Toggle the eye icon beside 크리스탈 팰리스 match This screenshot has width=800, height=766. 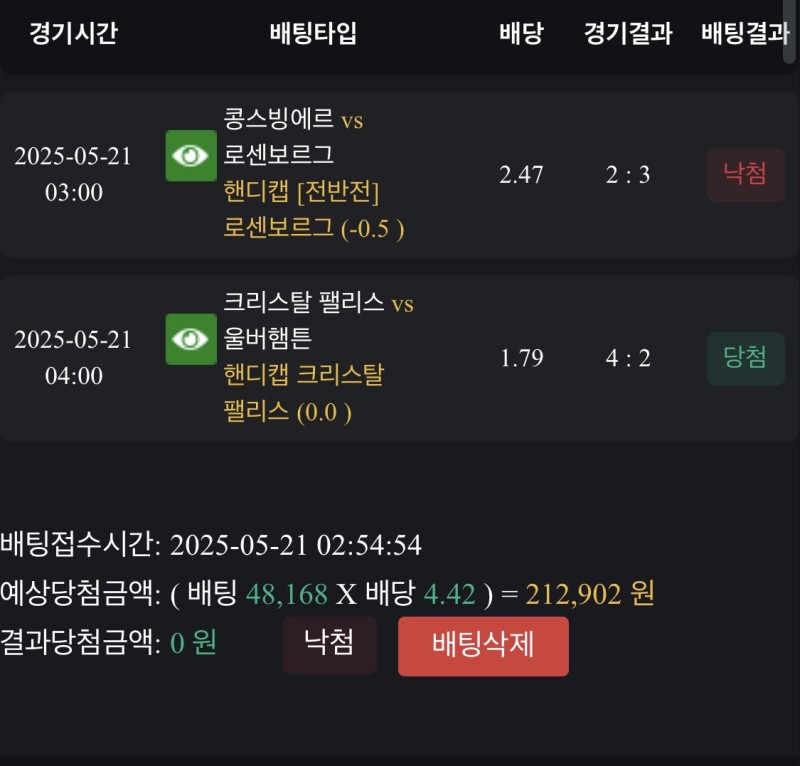pos(190,339)
